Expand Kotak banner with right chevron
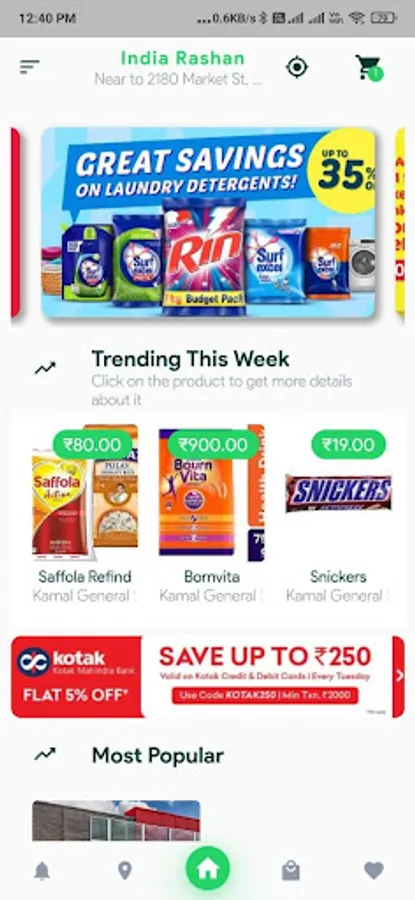This screenshot has height=900, width=415. 399,676
